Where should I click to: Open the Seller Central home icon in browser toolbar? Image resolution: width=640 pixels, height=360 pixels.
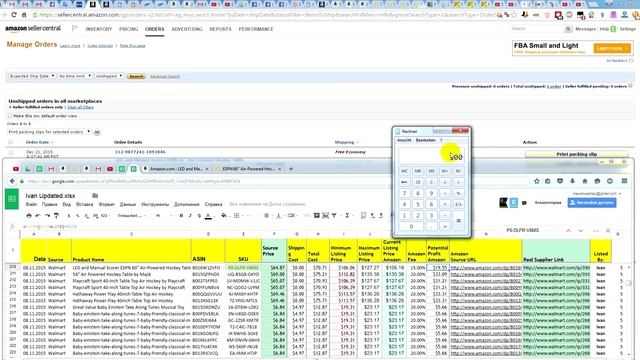(24, 15)
